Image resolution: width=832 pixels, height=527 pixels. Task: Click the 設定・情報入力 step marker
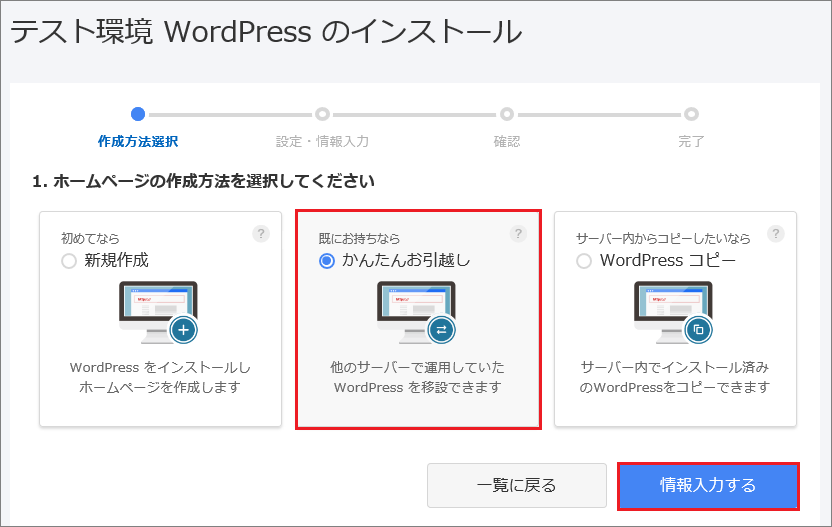coord(323,114)
